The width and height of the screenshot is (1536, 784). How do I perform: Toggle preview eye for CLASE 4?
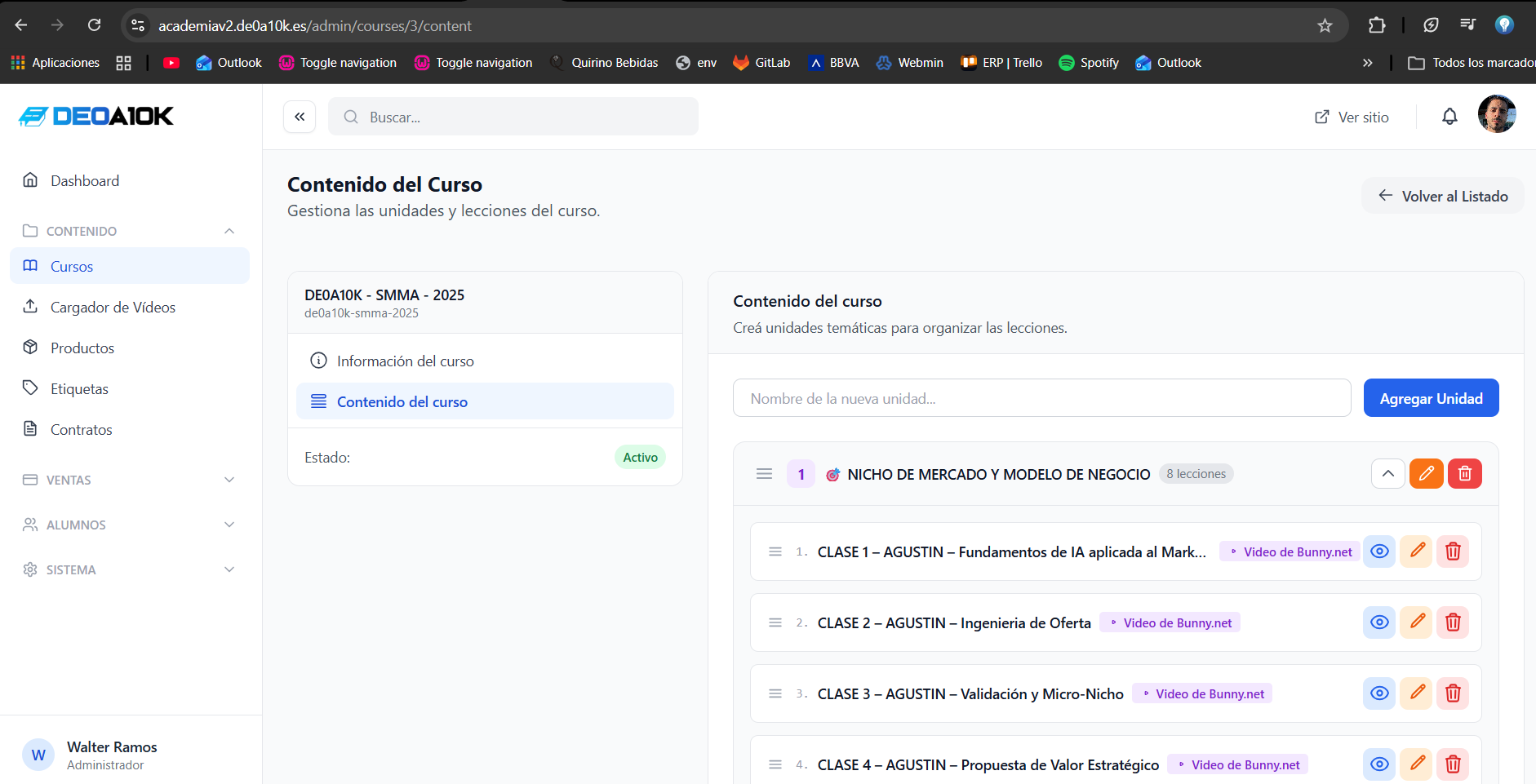1379,764
